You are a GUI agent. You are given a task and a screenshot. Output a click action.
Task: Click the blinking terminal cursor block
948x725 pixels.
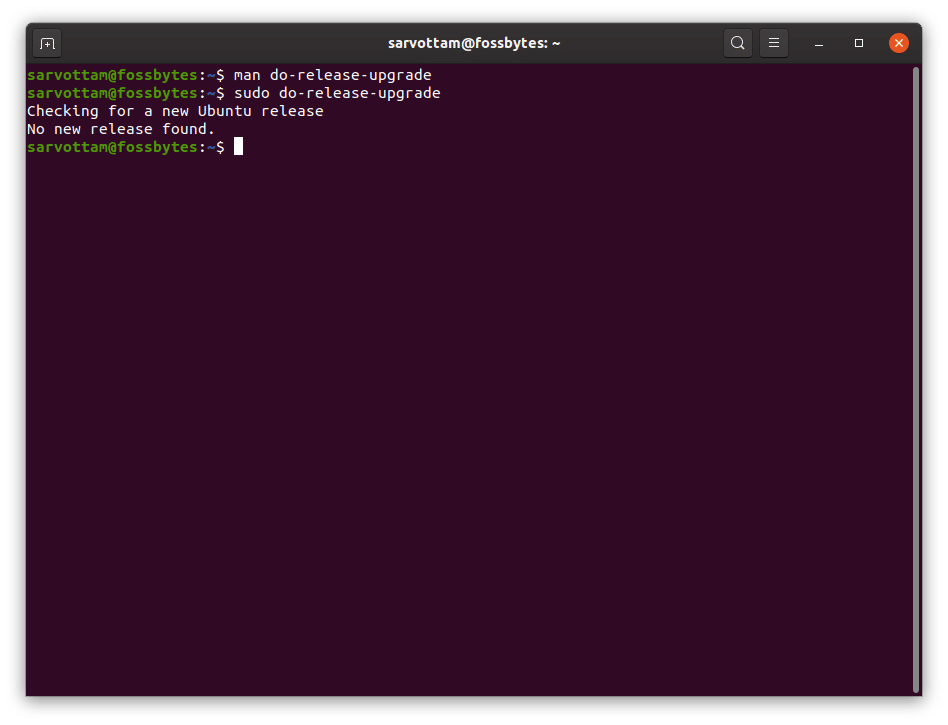[238, 146]
